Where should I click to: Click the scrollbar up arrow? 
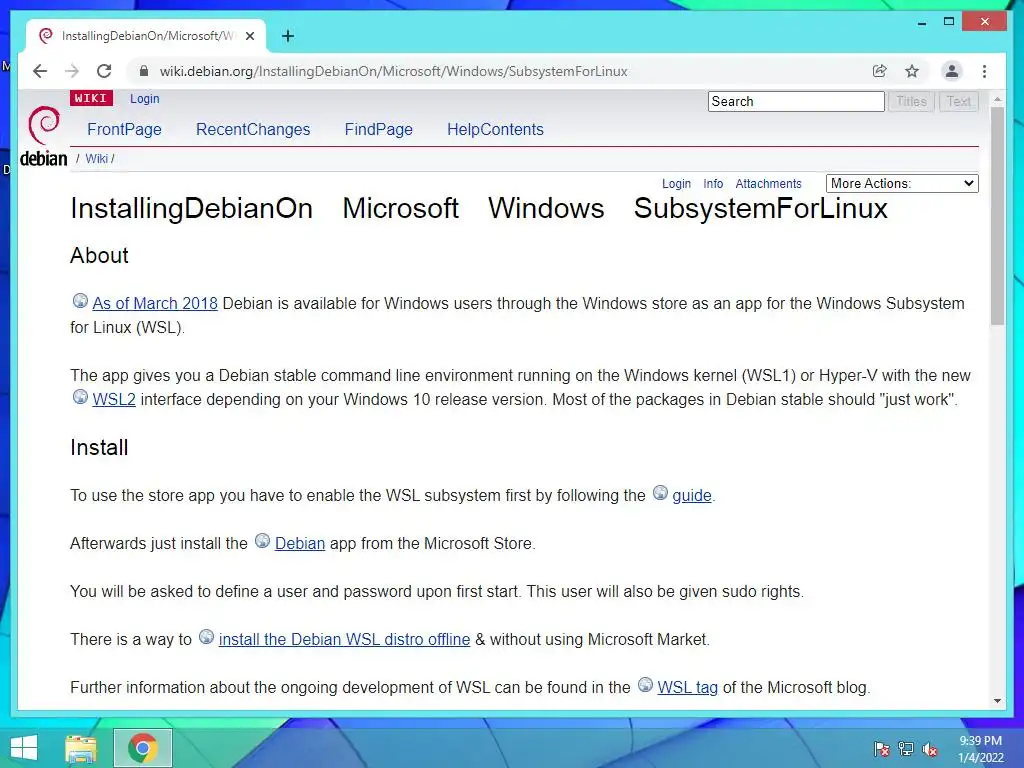[997, 99]
